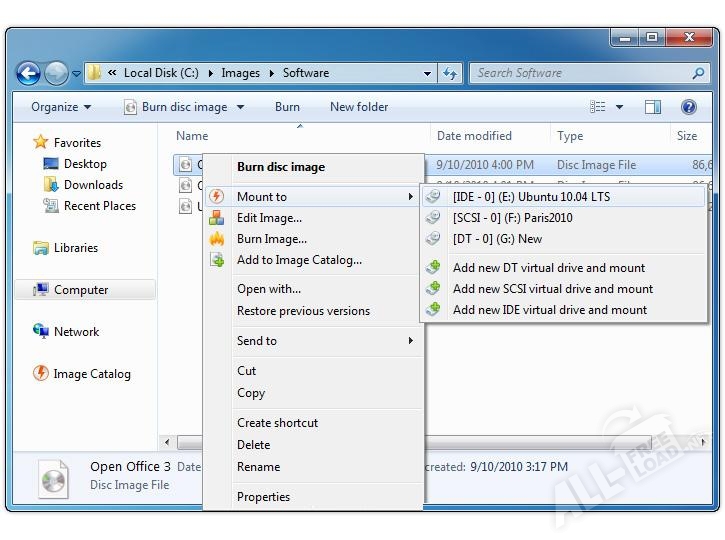Click the New folder button
This screenshot has height=540, width=725.
[359, 107]
